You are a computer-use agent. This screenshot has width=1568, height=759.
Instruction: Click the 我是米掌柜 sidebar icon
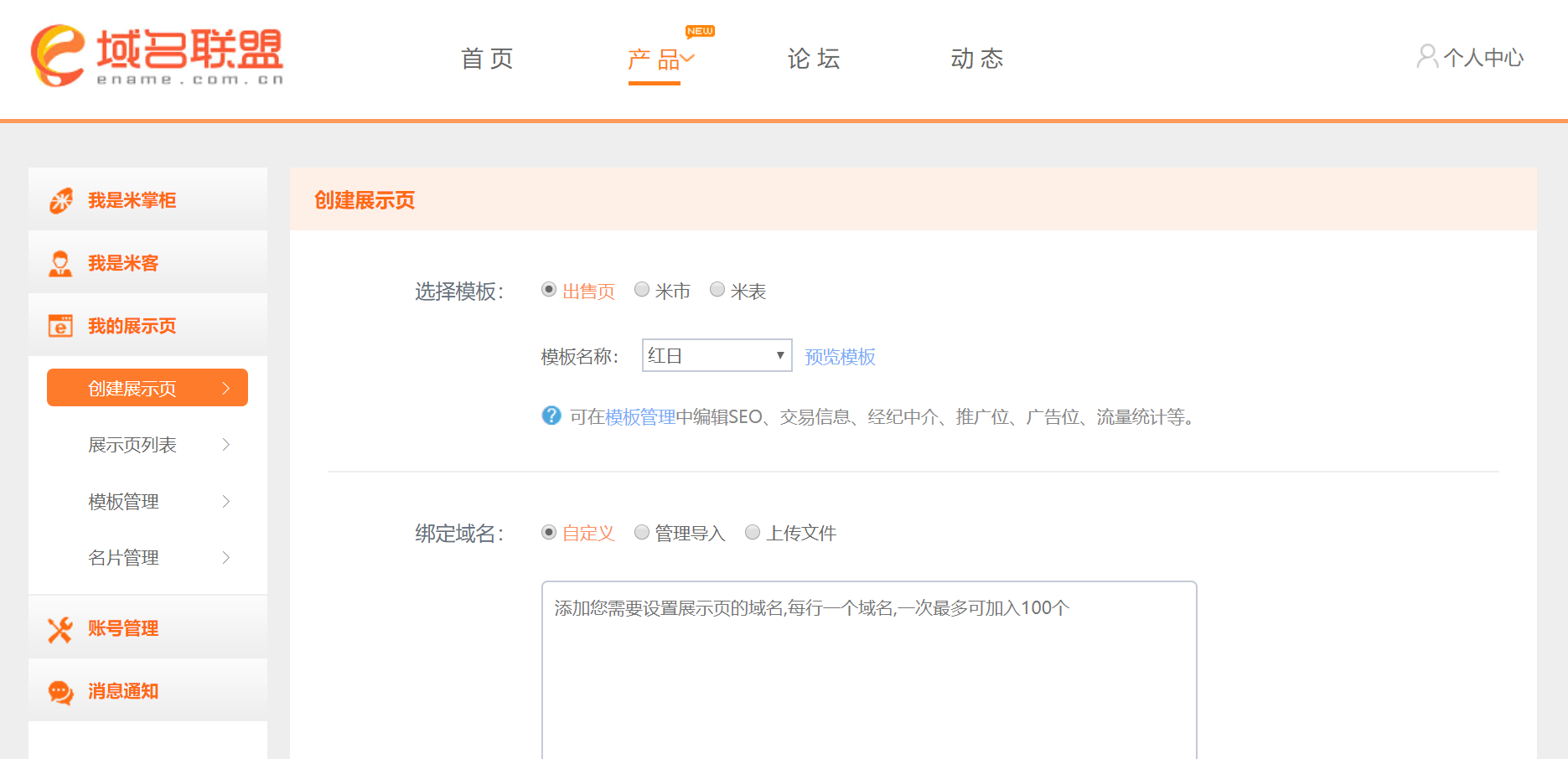[x=60, y=199]
